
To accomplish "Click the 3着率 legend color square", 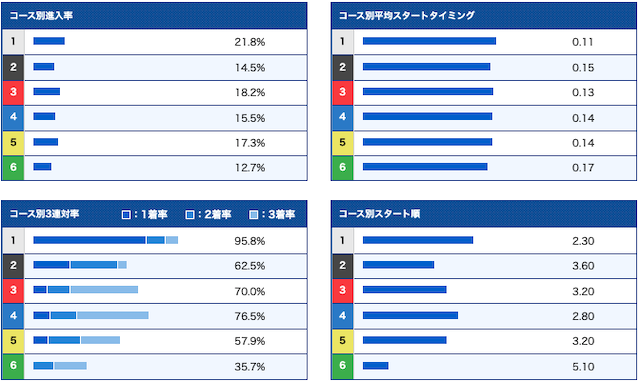I will point(253,214).
